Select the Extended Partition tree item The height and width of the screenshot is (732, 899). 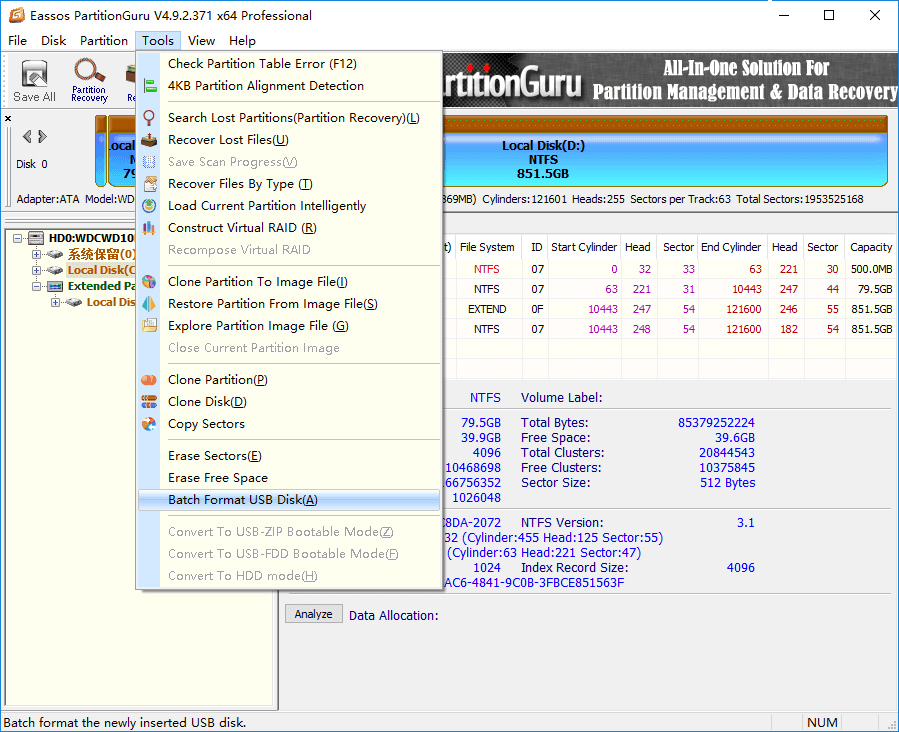(101, 286)
